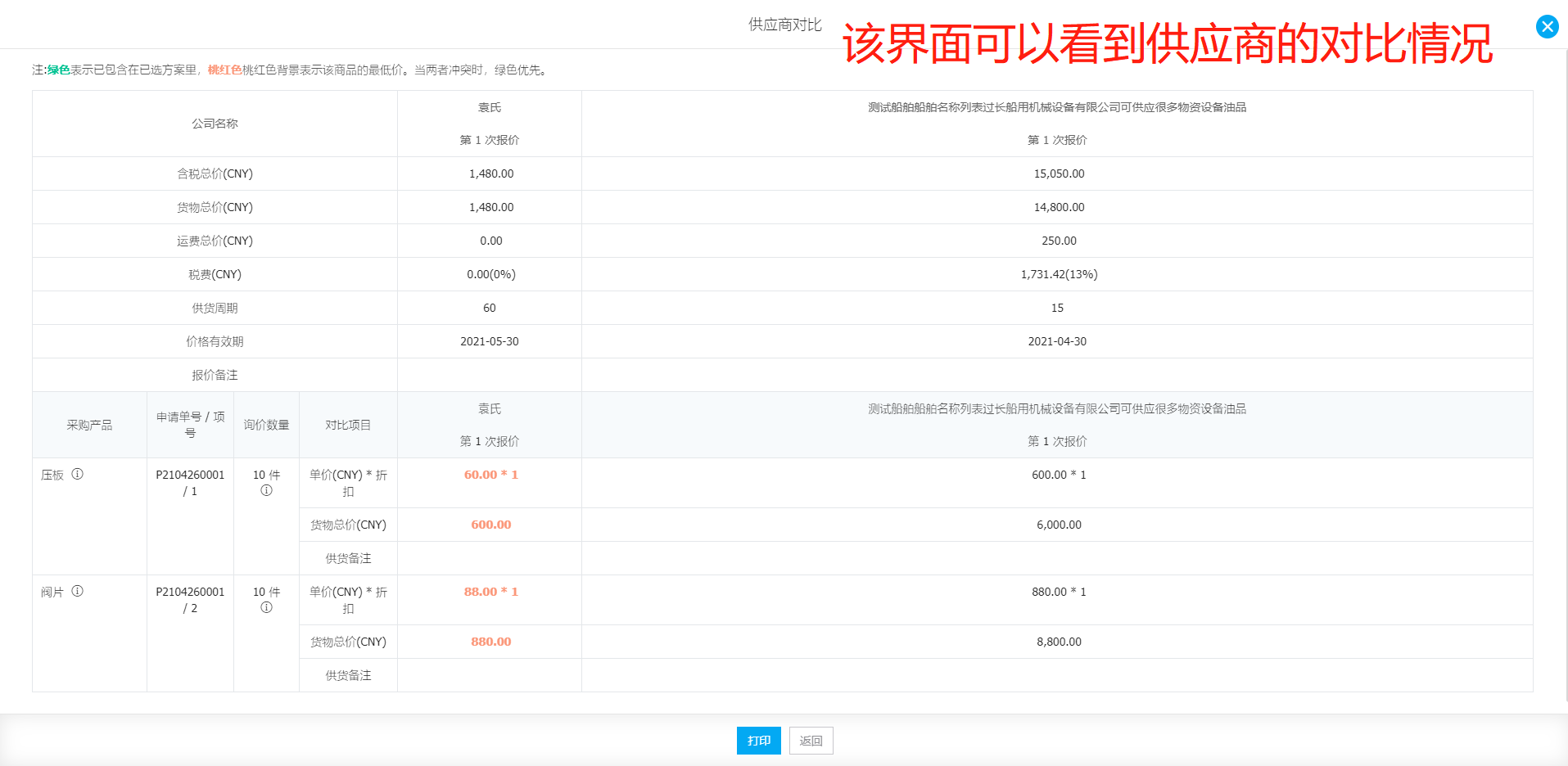The image size is (1568, 766).
Task: Click the 公司名称 header cell
Action: [x=215, y=124]
